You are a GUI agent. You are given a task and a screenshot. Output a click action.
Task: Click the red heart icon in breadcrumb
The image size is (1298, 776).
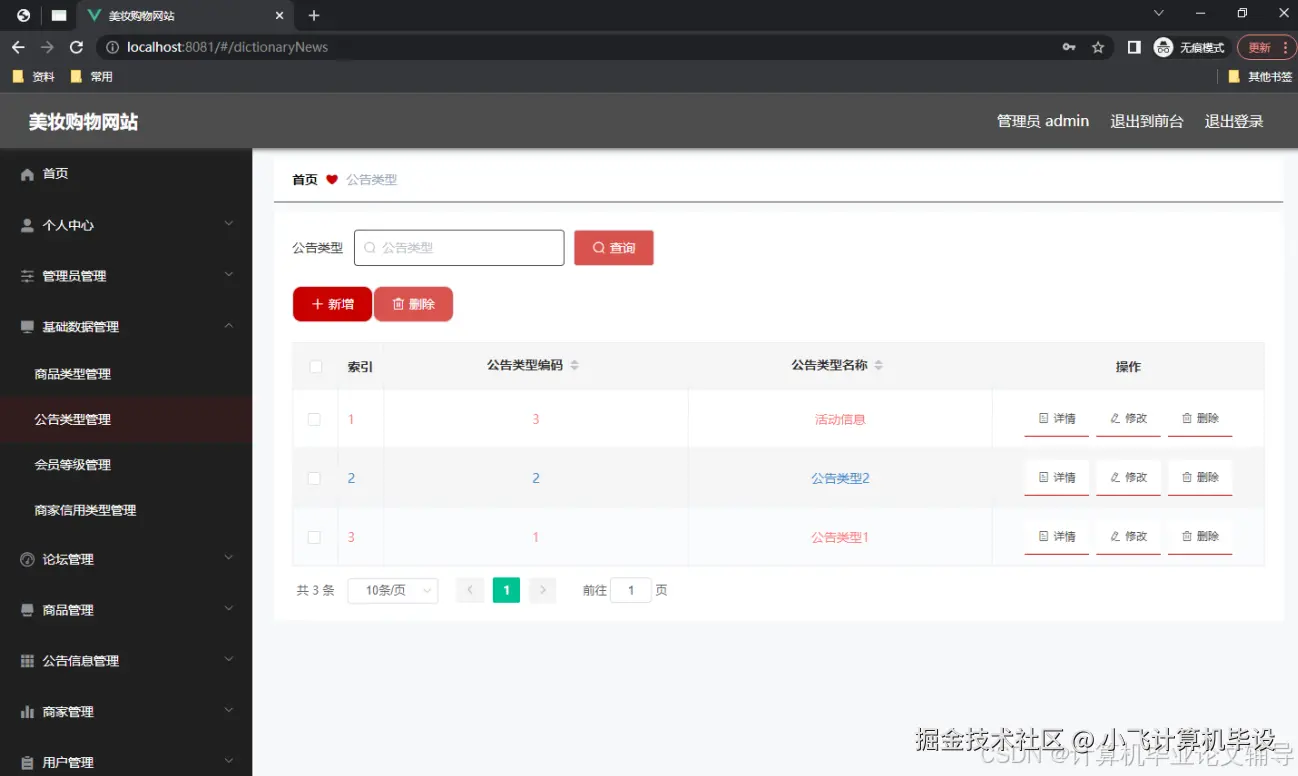pos(330,179)
